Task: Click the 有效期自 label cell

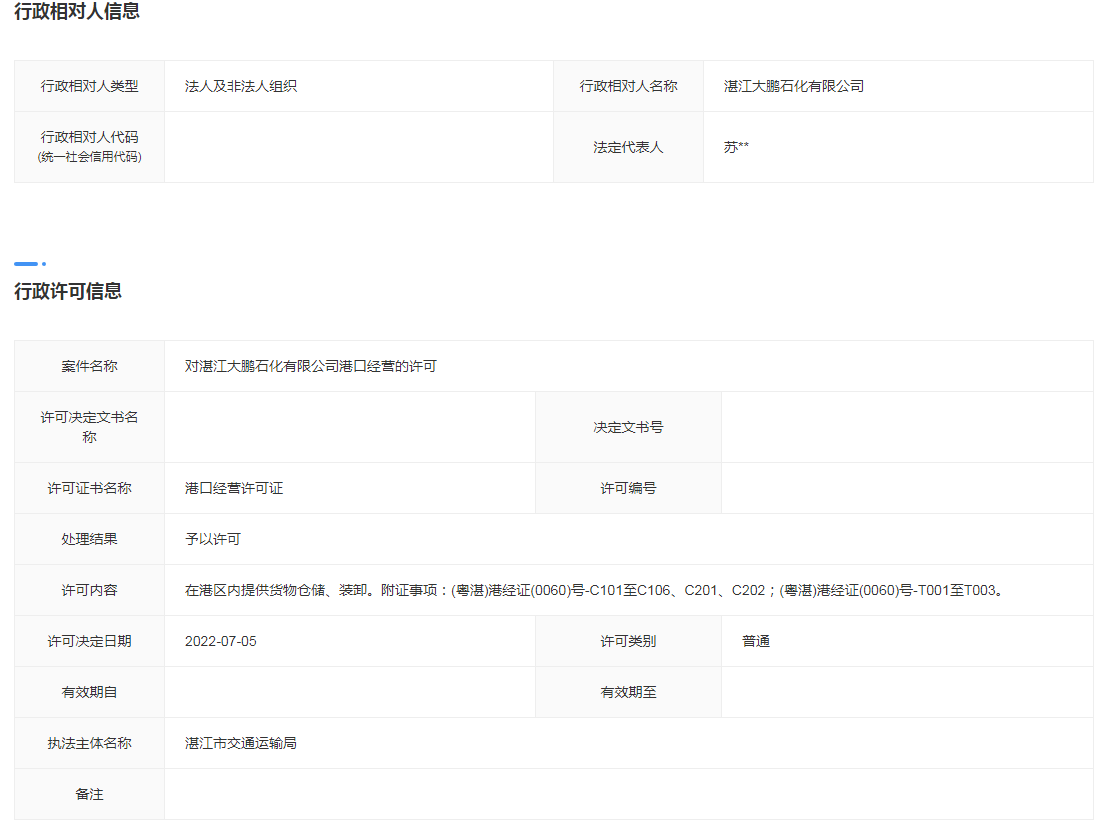Action: tap(90, 692)
